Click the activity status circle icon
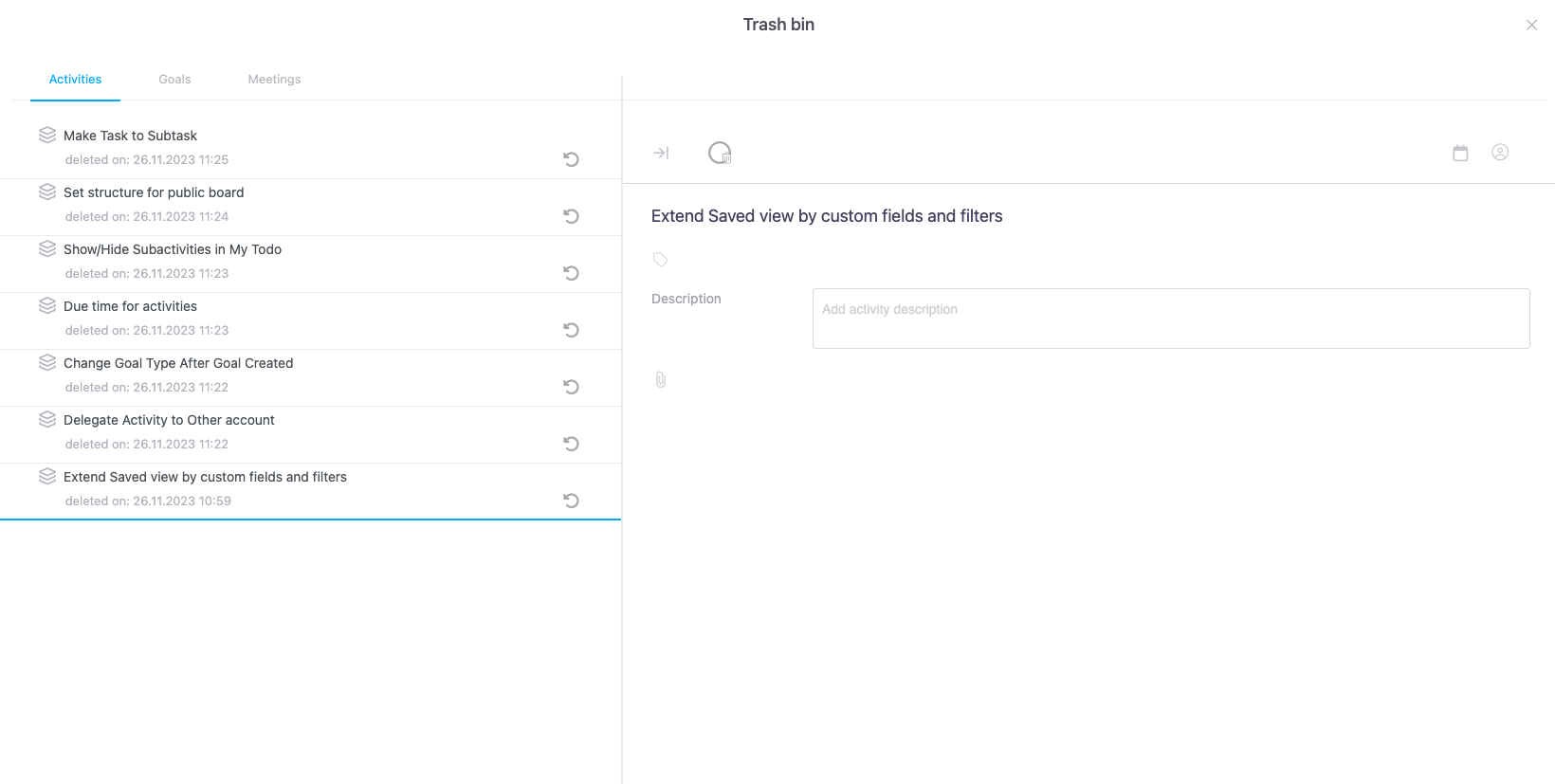 [x=720, y=153]
